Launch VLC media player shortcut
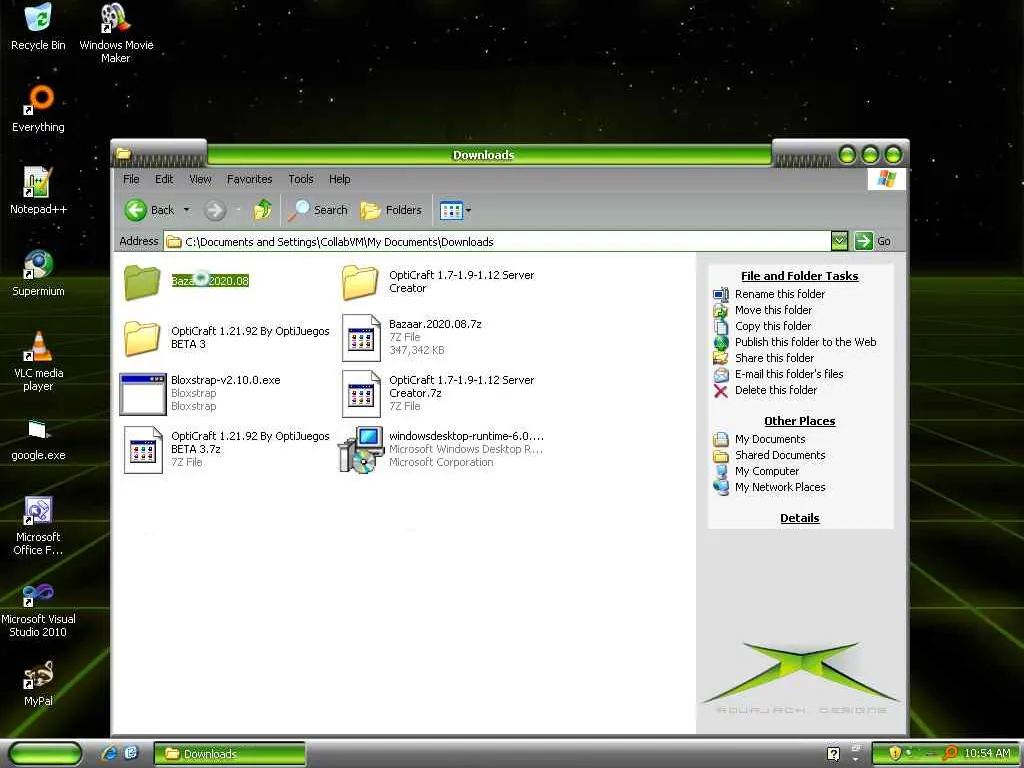This screenshot has height=768, width=1024. pyautogui.click(x=39, y=361)
